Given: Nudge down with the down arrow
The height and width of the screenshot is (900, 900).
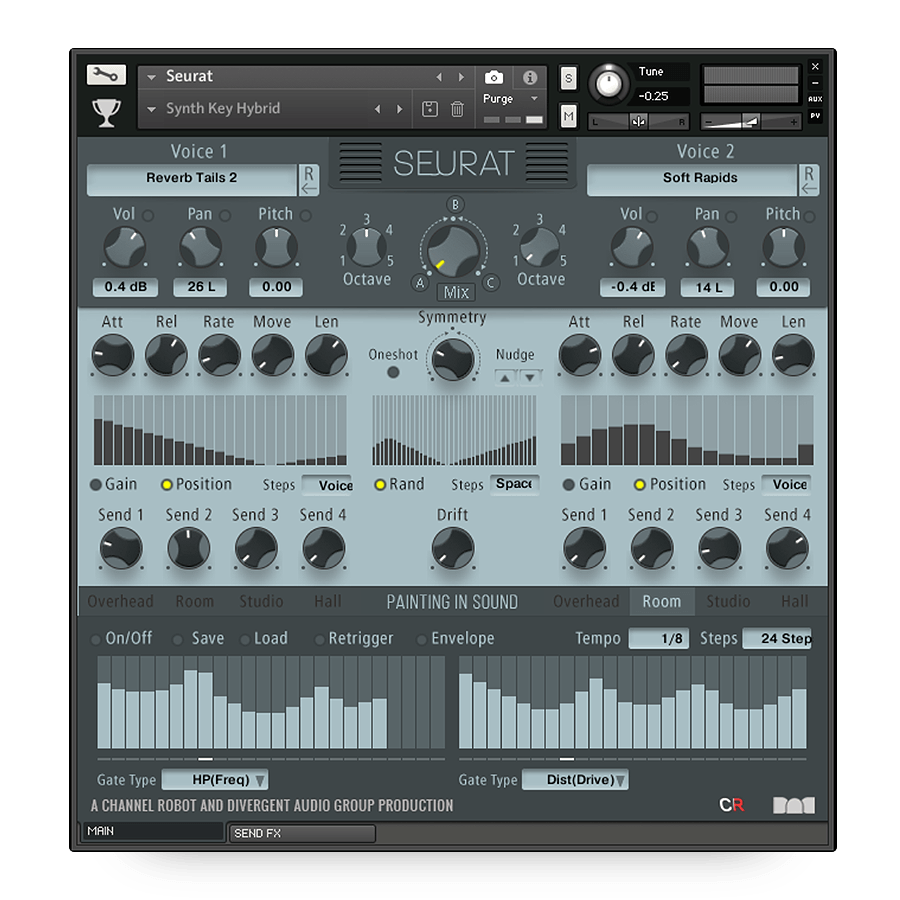Looking at the screenshot, I should tap(530, 377).
